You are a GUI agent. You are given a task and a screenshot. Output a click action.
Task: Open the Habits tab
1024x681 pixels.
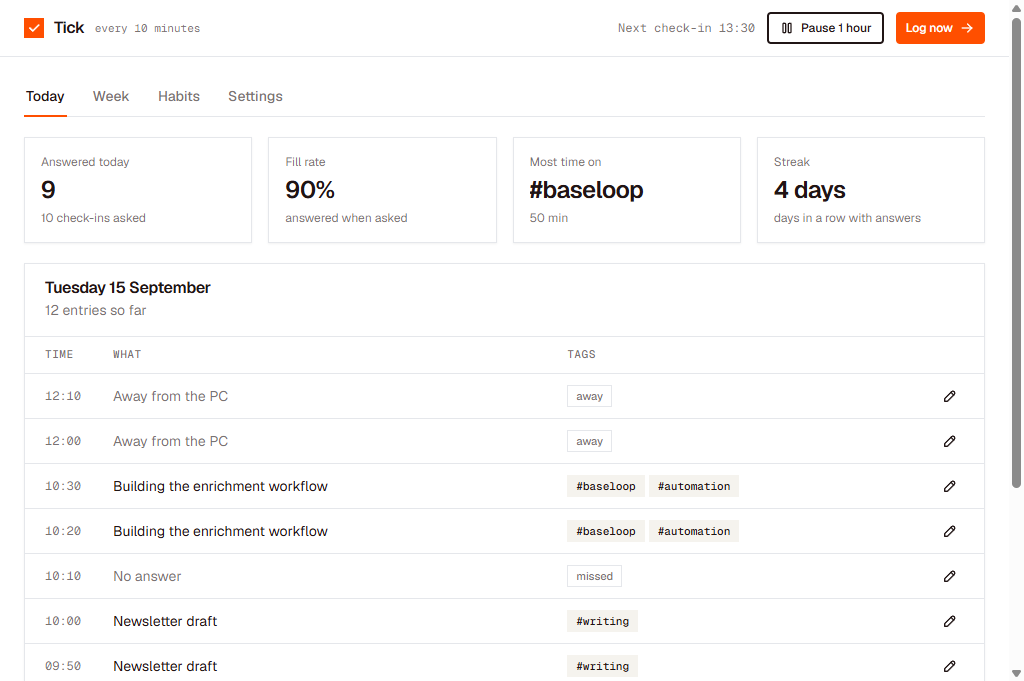pos(179,97)
